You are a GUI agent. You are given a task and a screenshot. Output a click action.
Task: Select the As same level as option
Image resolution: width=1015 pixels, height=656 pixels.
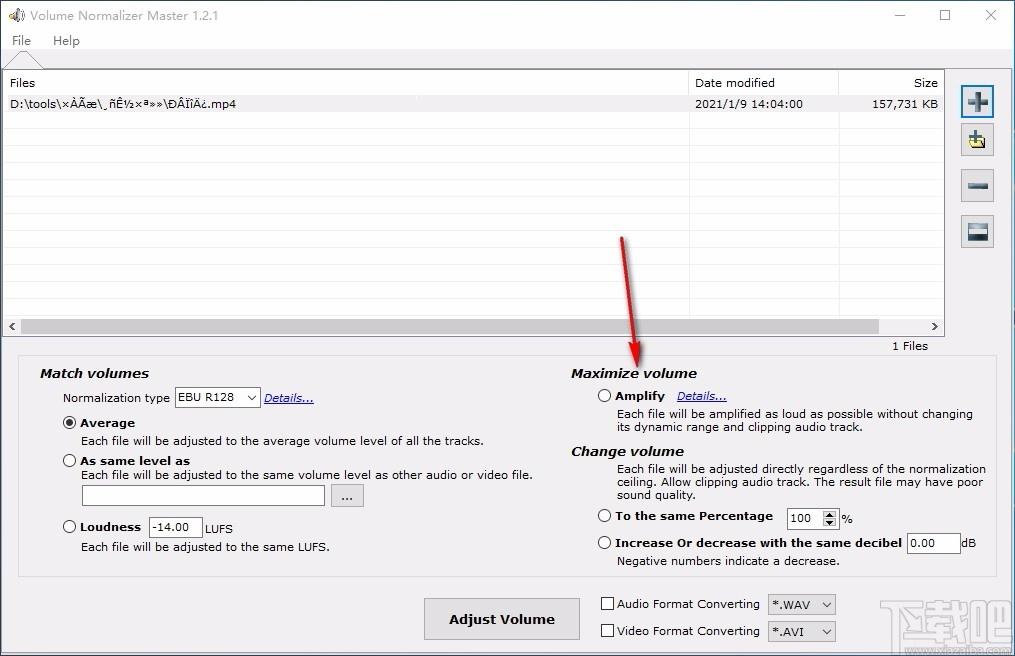pos(69,460)
